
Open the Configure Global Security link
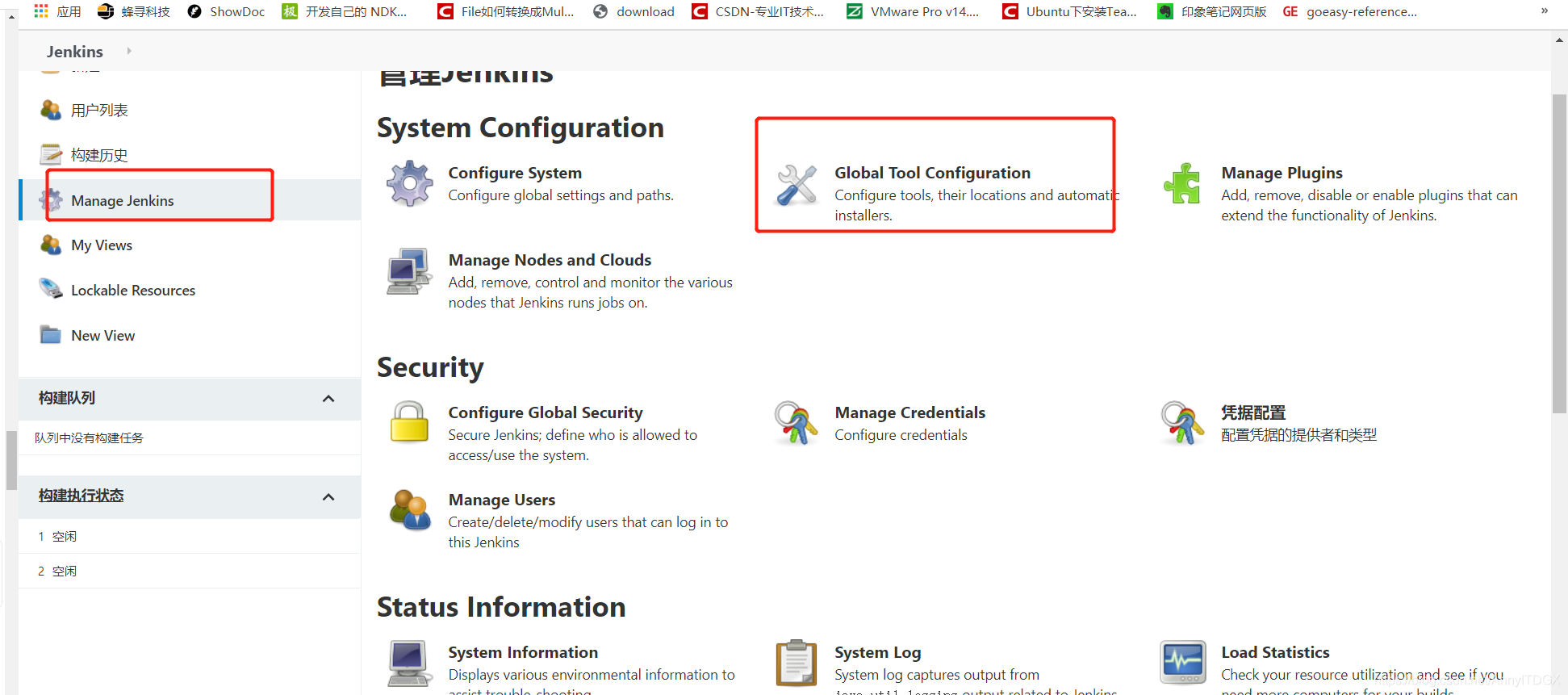[x=546, y=412]
